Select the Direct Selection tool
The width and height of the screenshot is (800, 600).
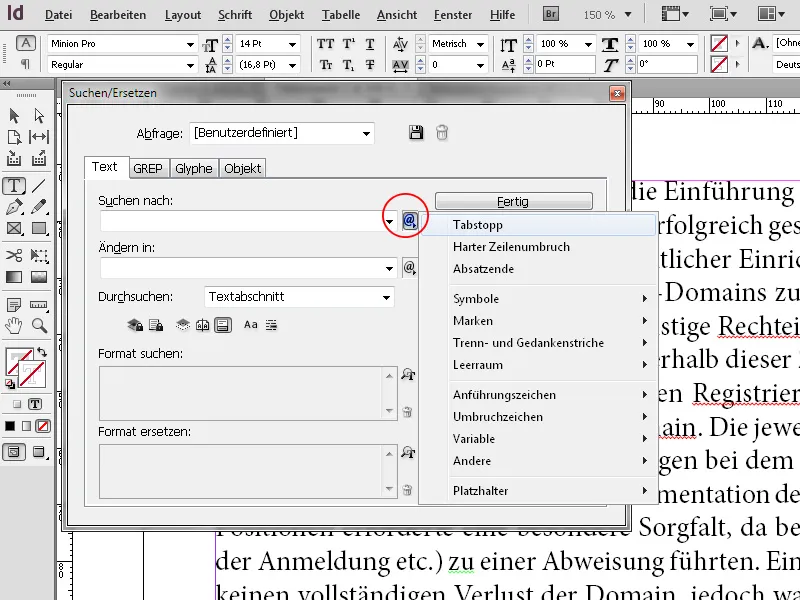coord(38,115)
